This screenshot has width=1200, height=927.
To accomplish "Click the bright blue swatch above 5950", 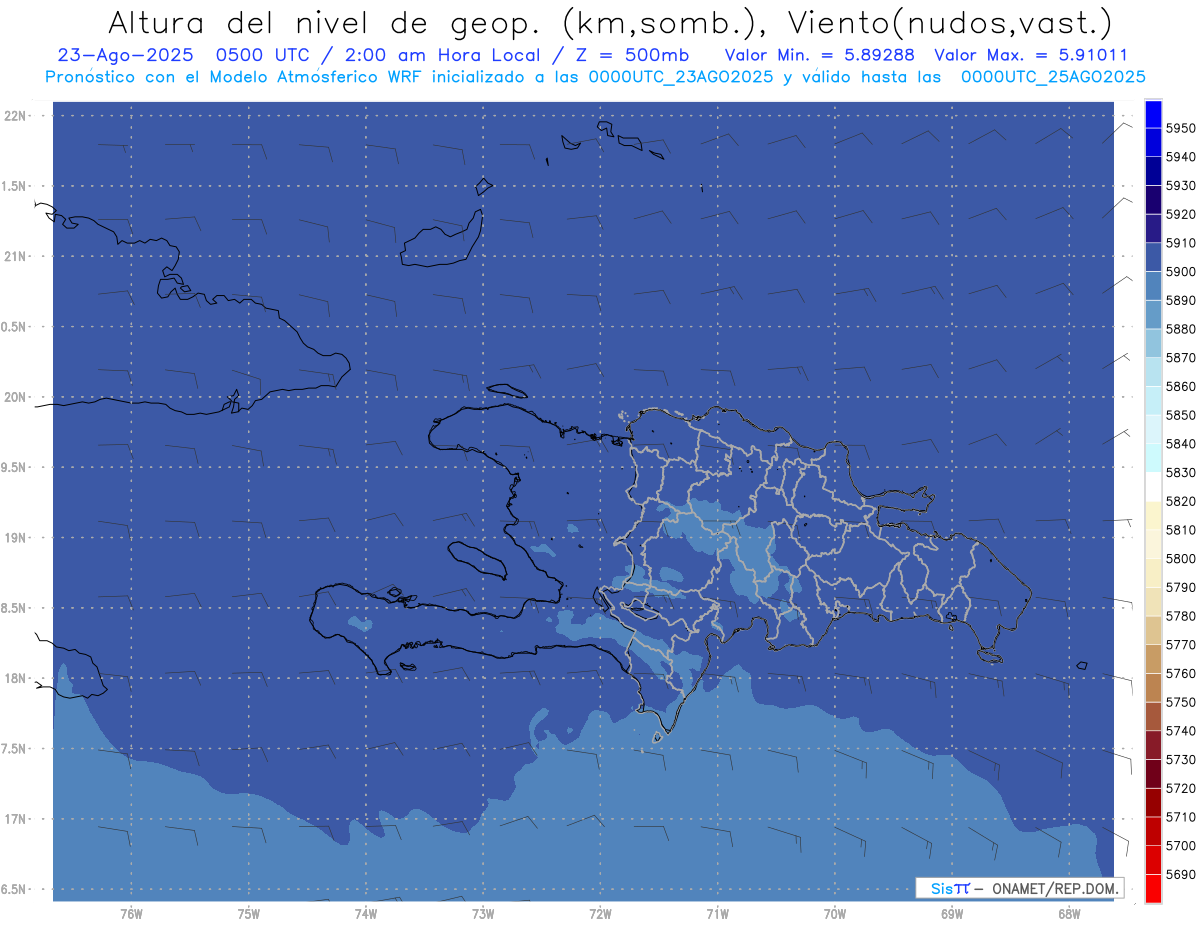I will pos(1153,114).
